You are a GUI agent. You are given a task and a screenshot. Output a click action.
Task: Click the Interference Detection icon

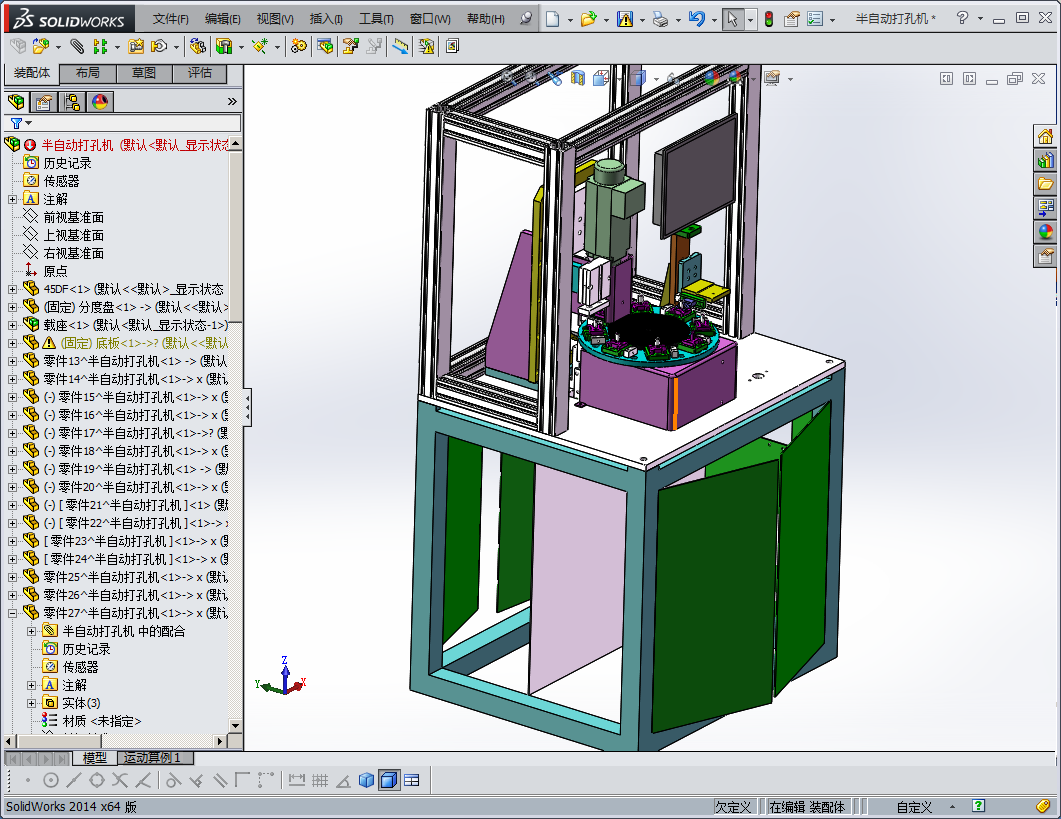tap(426, 46)
